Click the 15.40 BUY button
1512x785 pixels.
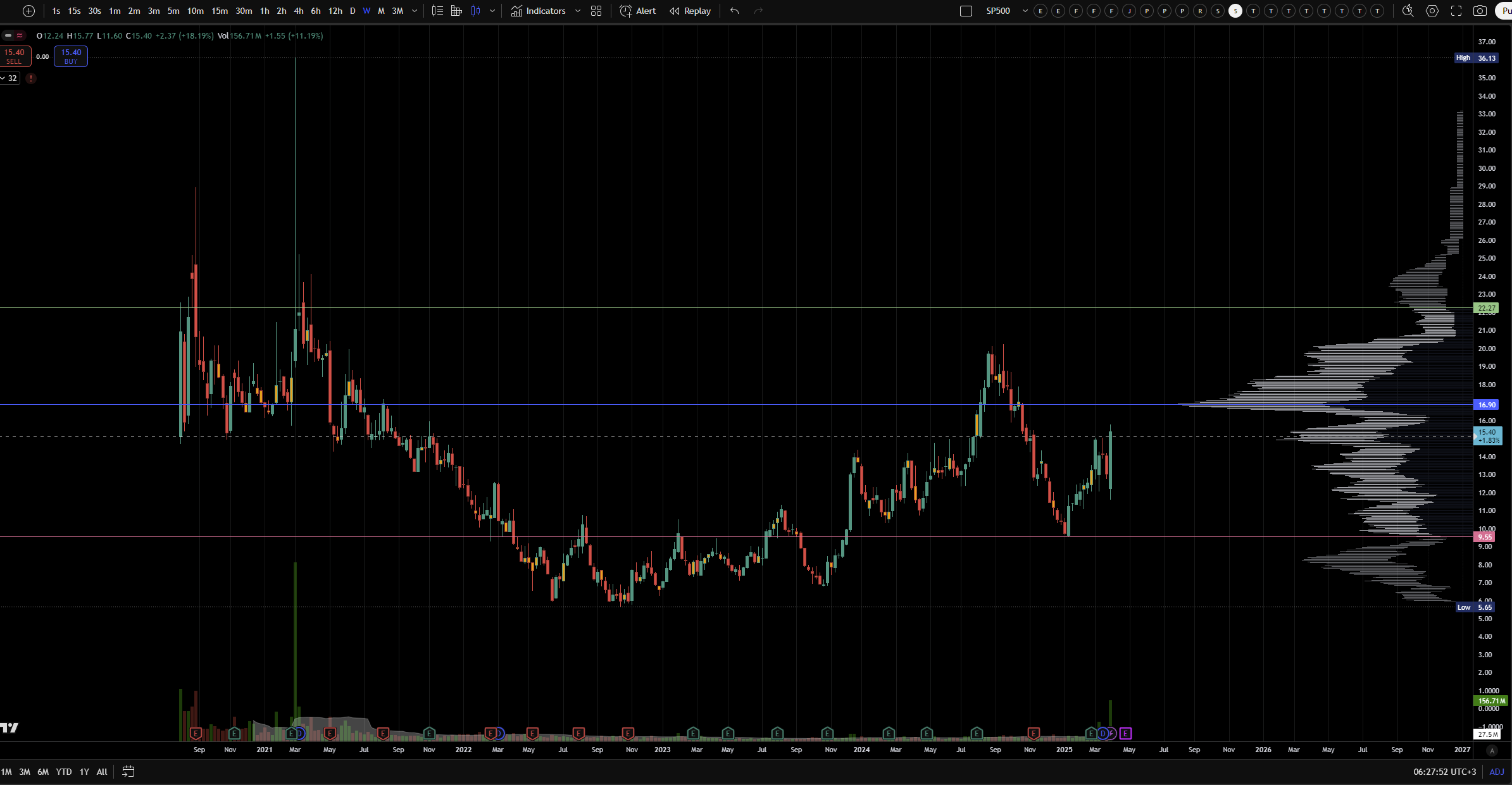coord(71,56)
